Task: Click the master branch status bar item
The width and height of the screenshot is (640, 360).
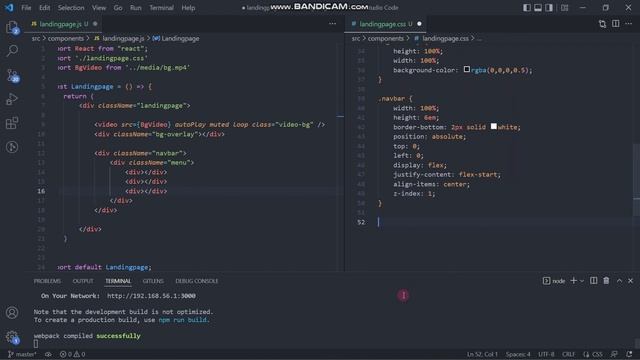Action: (x=22, y=354)
